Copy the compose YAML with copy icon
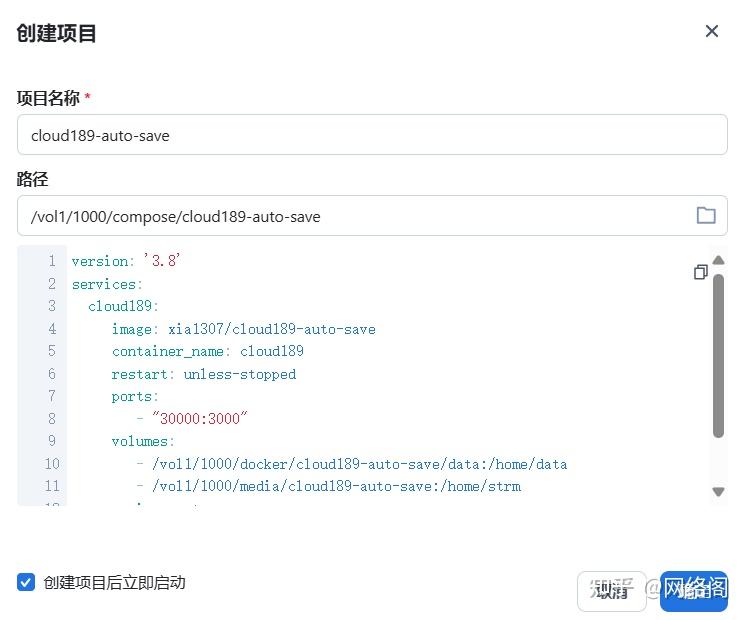This screenshot has width=749, height=620. [x=700, y=272]
